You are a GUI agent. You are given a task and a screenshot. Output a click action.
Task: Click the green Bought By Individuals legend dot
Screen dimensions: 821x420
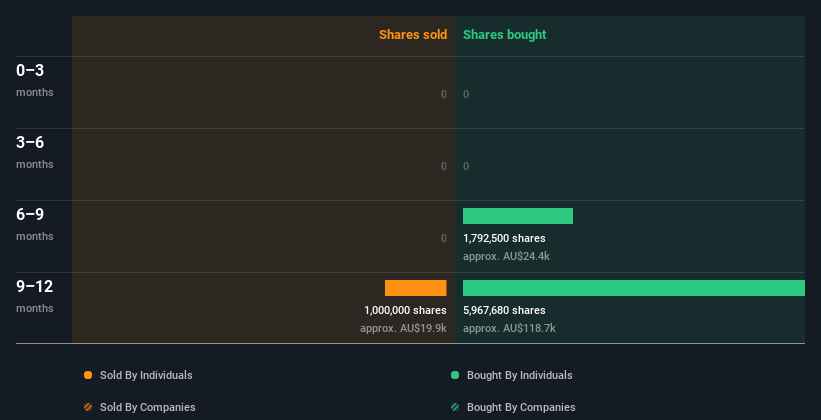coord(455,375)
